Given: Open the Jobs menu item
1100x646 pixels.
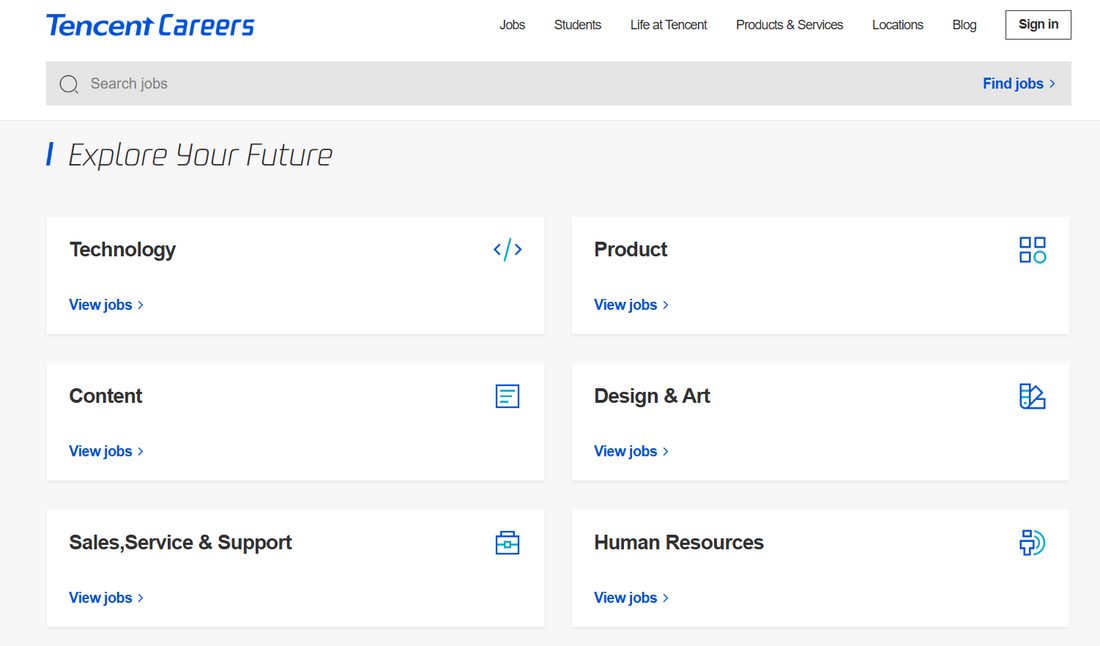Looking at the screenshot, I should (x=512, y=25).
